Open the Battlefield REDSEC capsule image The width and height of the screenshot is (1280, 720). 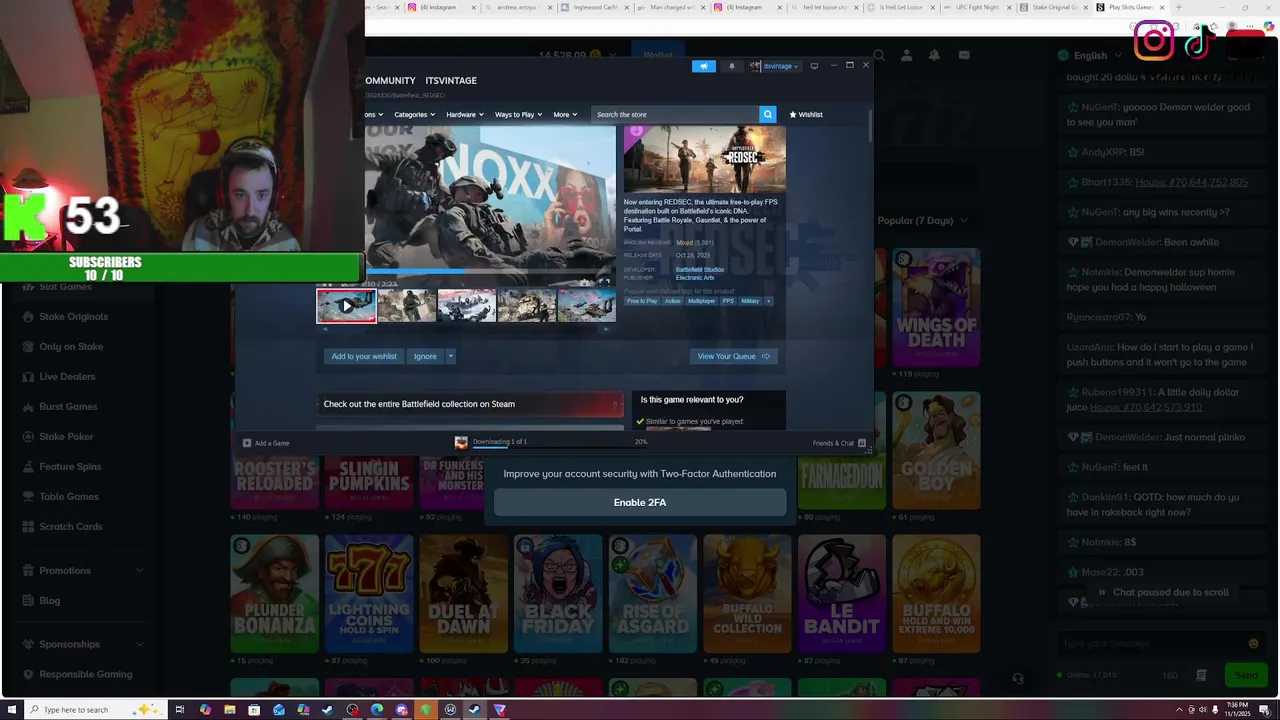pyautogui.click(x=705, y=159)
